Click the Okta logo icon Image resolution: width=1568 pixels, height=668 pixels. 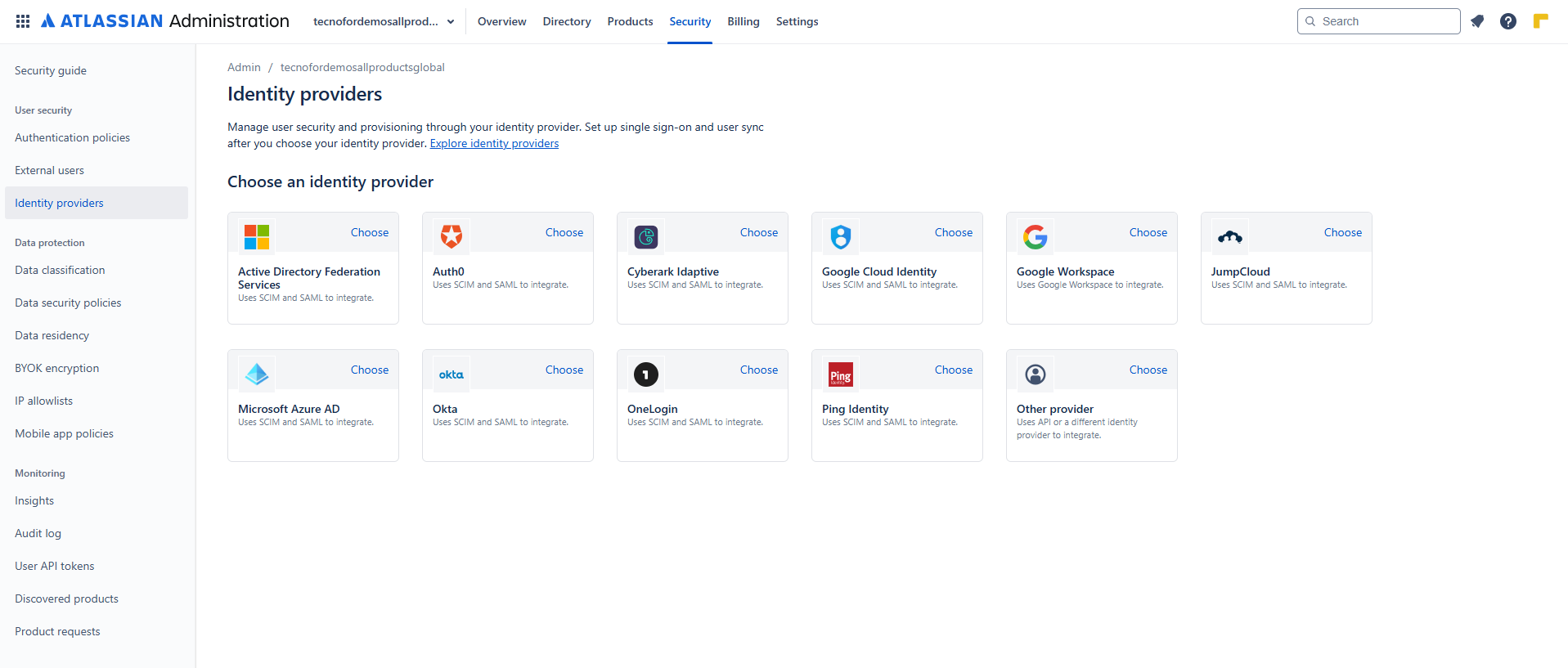pyautogui.click(x=452, y=374)
